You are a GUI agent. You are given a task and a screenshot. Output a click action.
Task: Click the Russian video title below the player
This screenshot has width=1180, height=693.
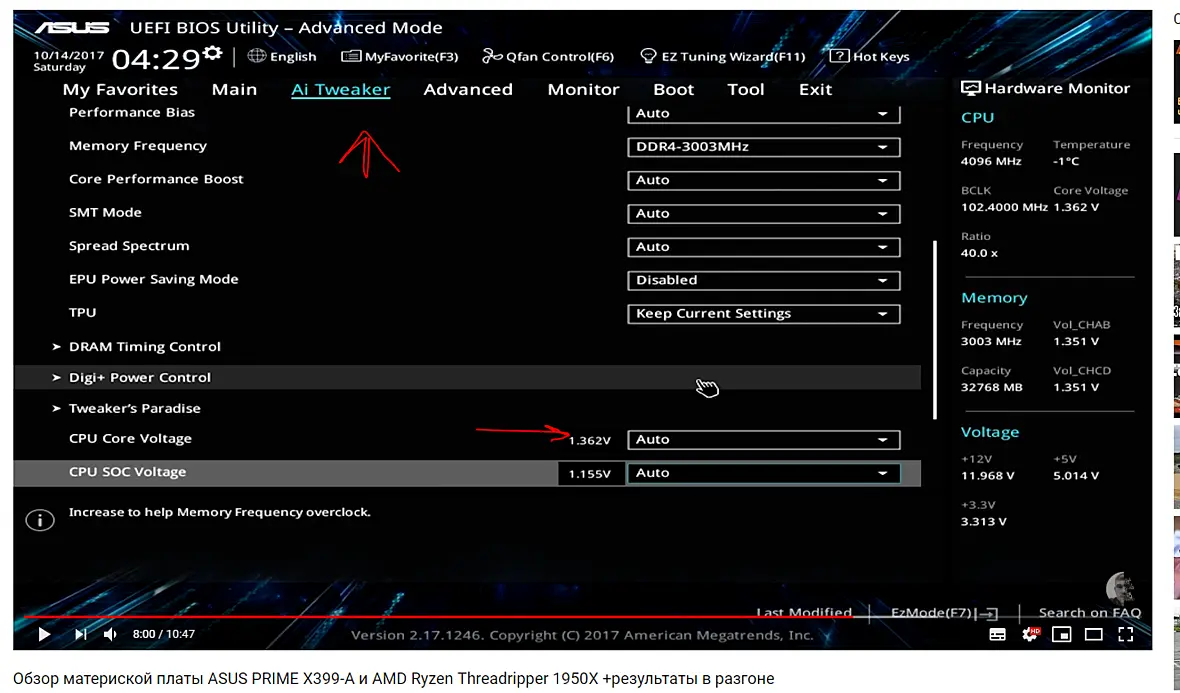(x=394, y=679)
